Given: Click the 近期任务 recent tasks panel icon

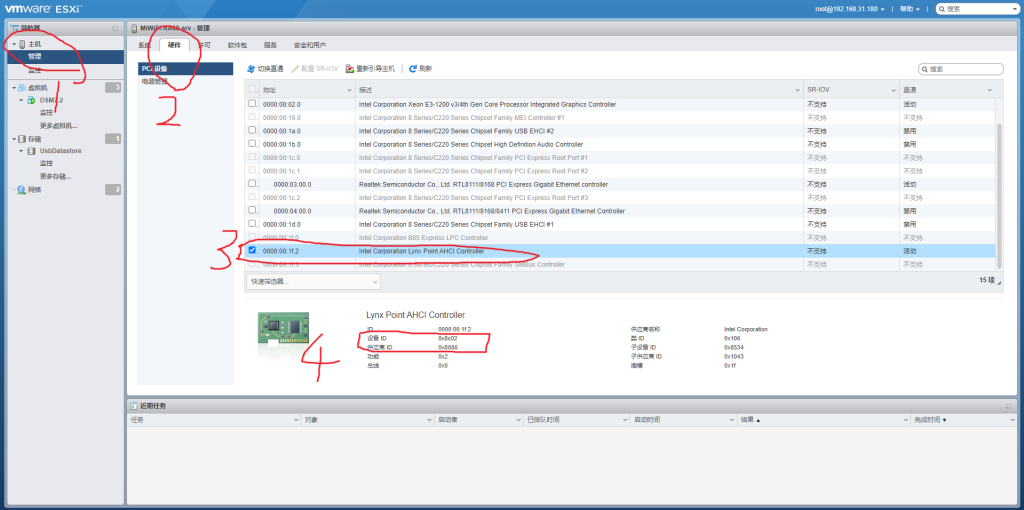Looking at the screenshot, I should (x=133, y=406).
